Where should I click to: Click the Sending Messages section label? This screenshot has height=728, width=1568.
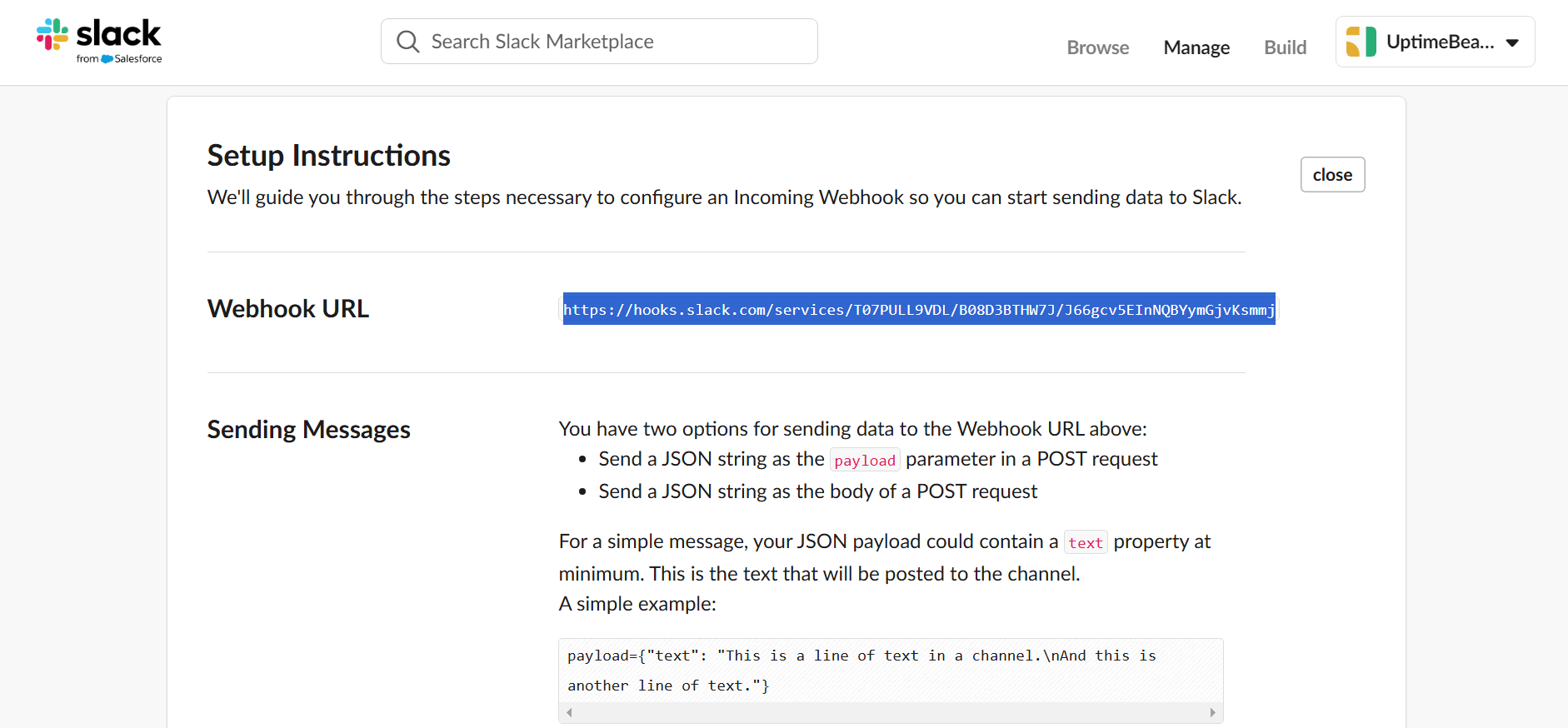point(308,429)
